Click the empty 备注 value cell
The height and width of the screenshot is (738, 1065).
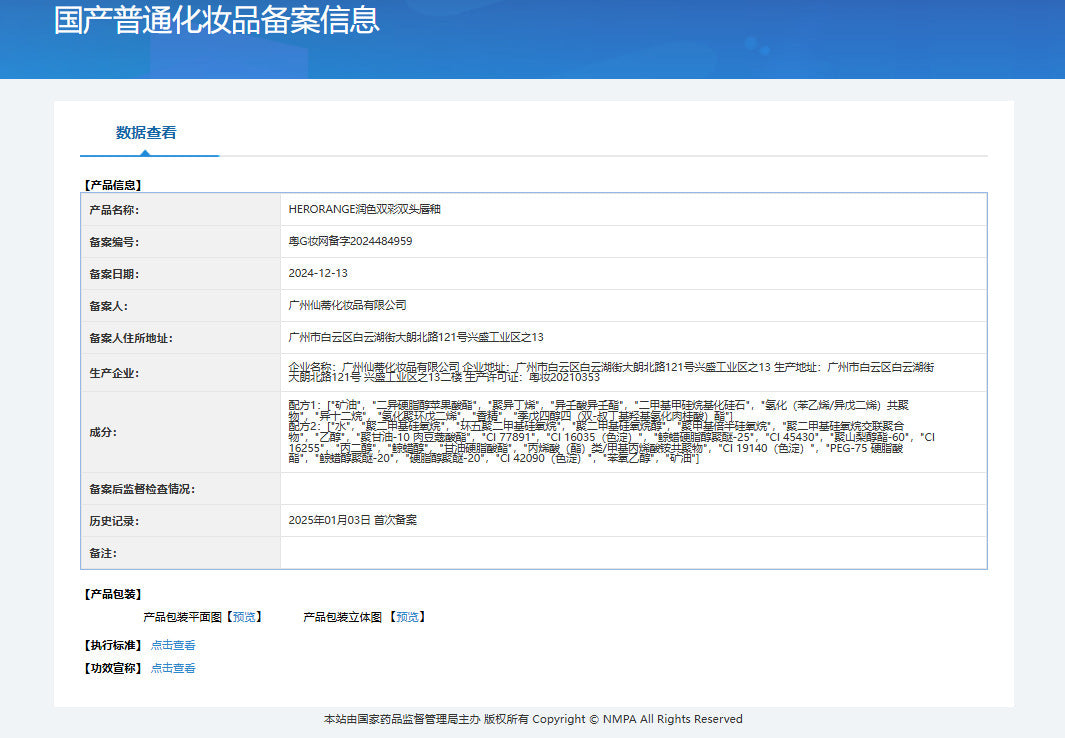632,553
